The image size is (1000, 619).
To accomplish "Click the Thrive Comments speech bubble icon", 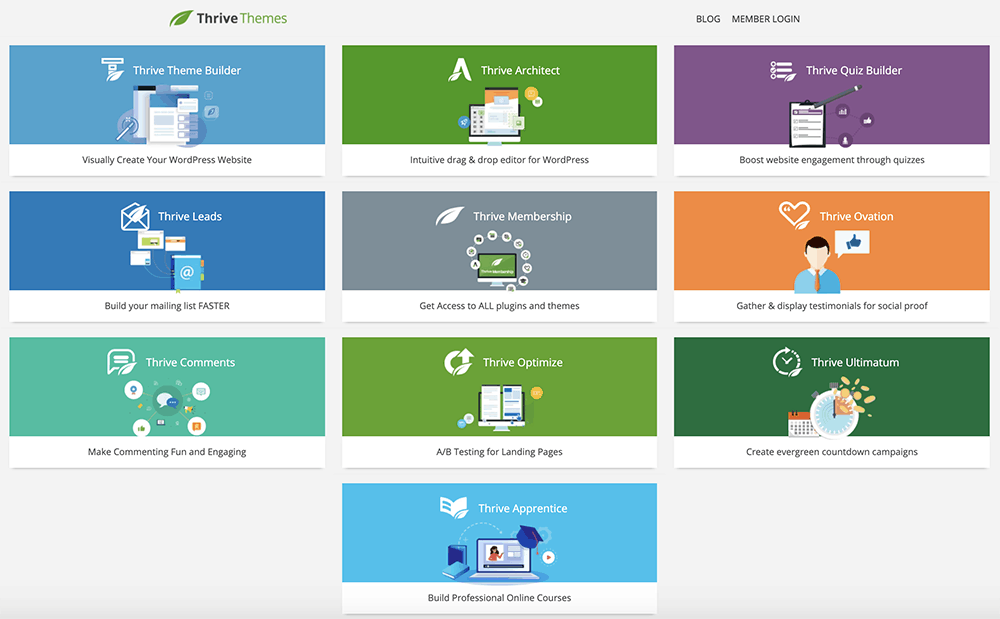I will 121,361.
